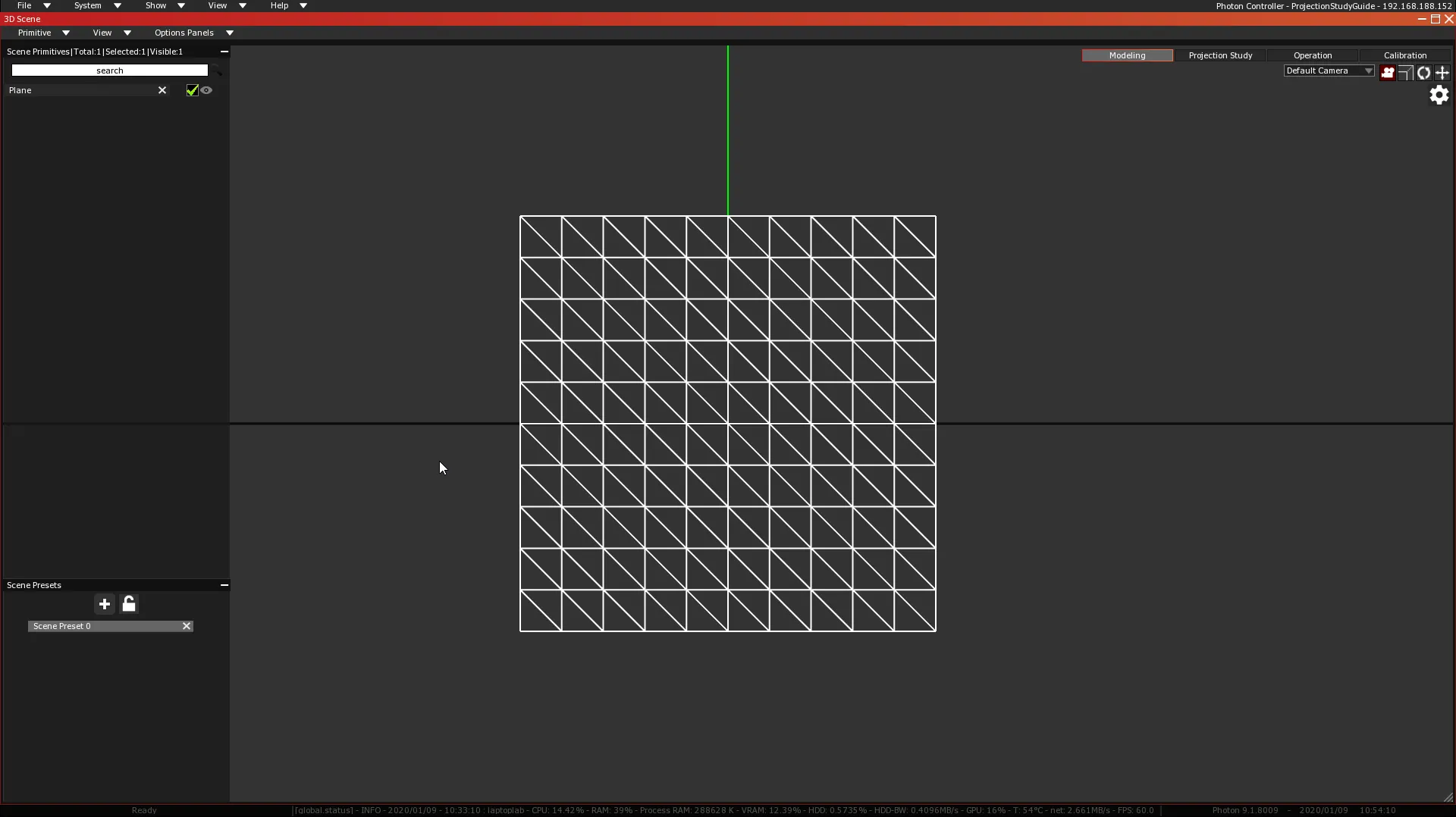Toggle the scene presets lock icon
Viewport: 1456px width, 817px height.
[129, 604]
